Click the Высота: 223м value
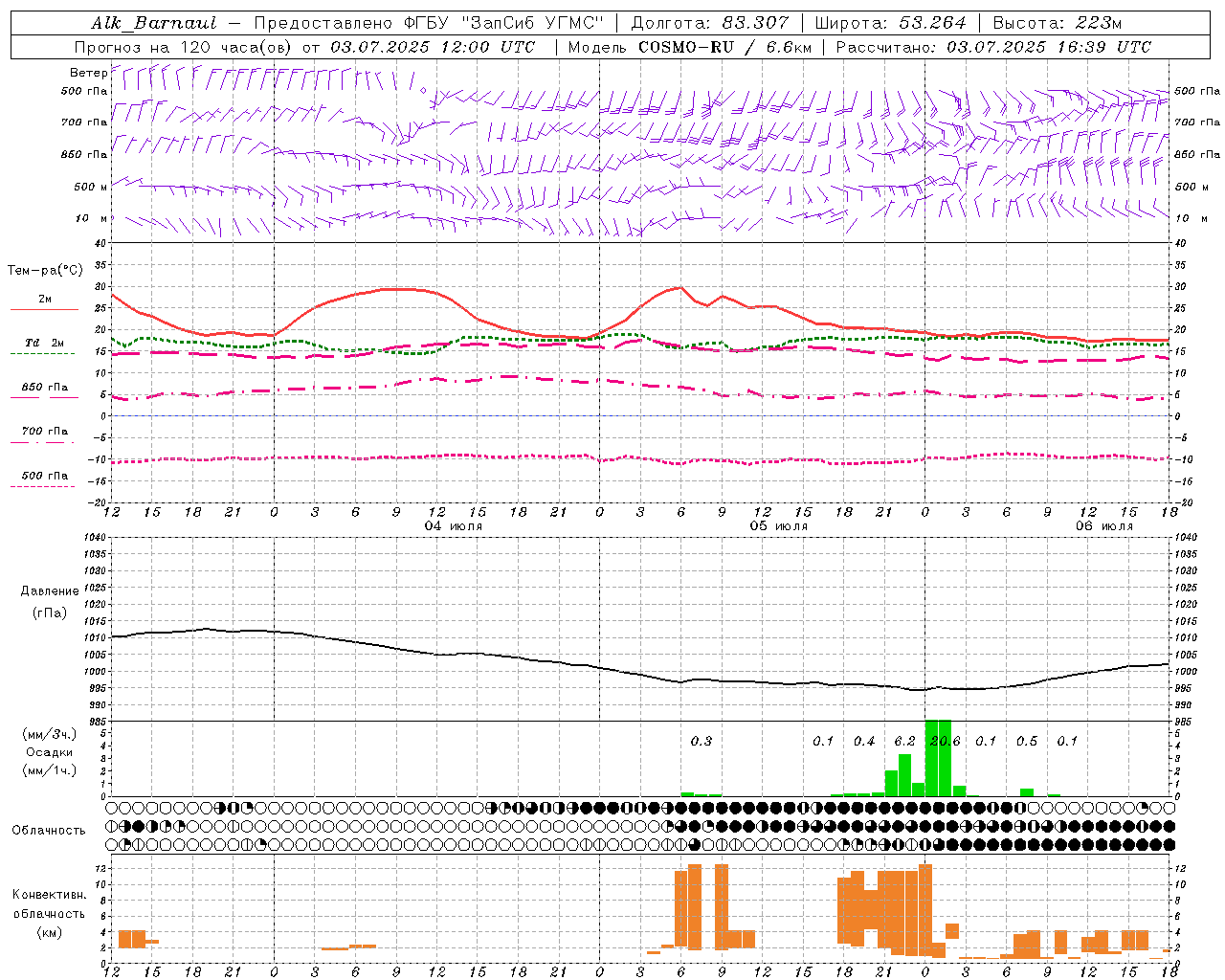Image resolution: width=1225 pixels, height=980 pixels. 1057,23
